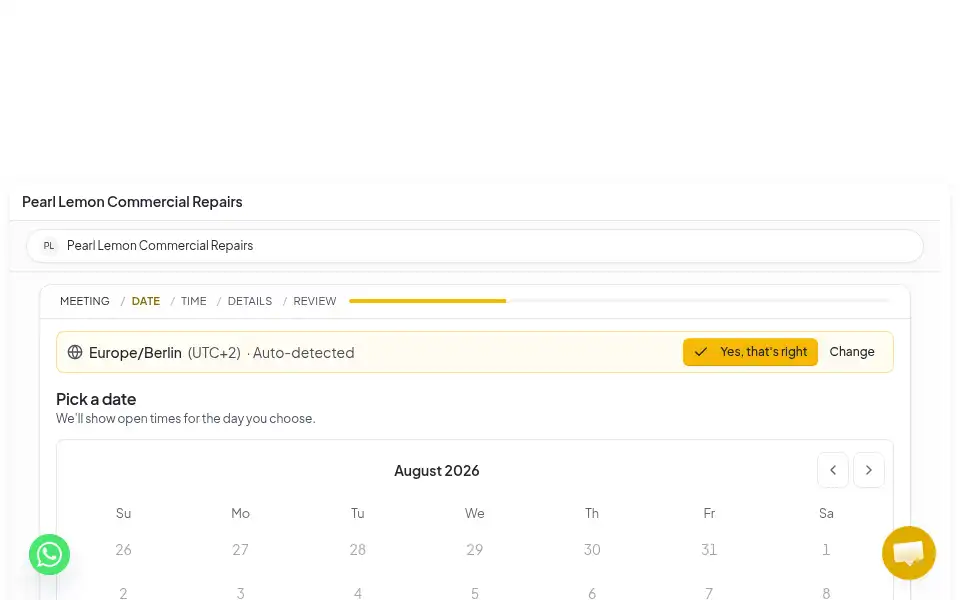Screen dimensions: 960x600
Task: Click Change timezone link
Action: pyautogui.click(x=852, y=352)
